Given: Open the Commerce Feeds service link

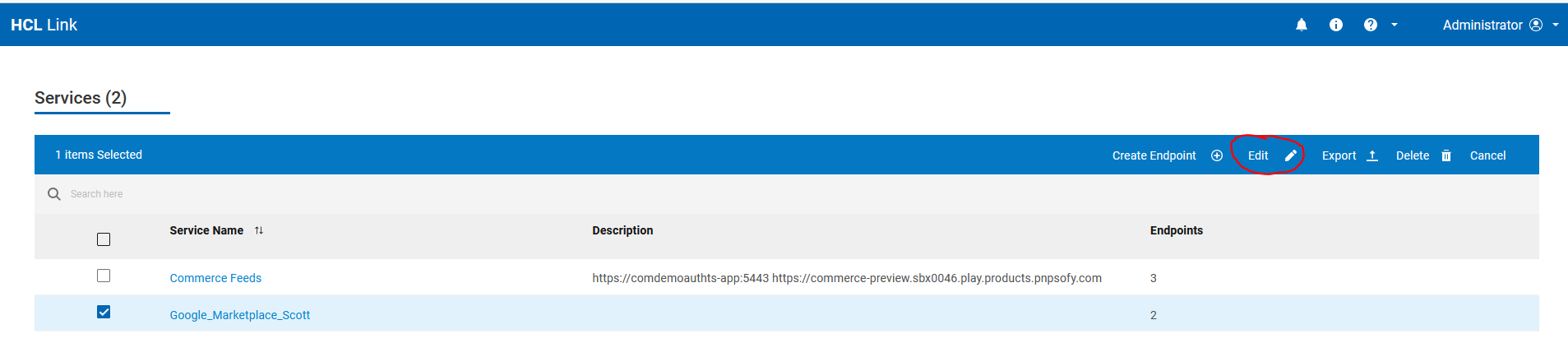Looking at the screenshot, I should 215,278.
